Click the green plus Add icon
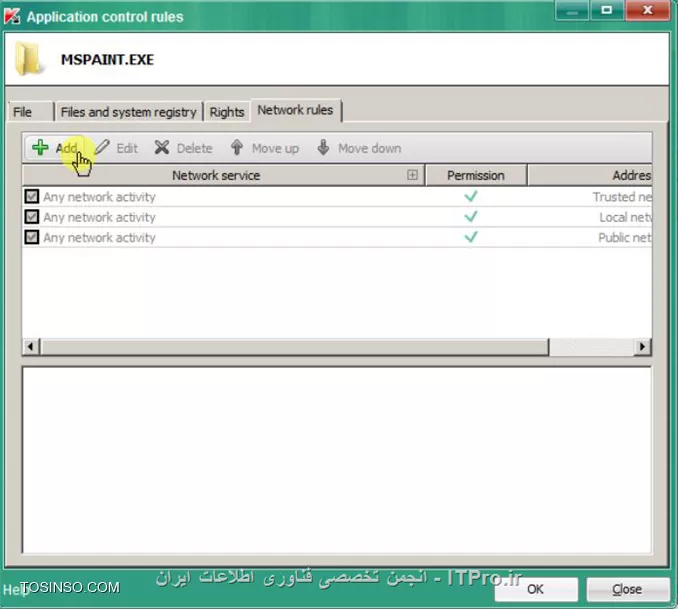Screen dimensions: 678x609 [40, 147]
